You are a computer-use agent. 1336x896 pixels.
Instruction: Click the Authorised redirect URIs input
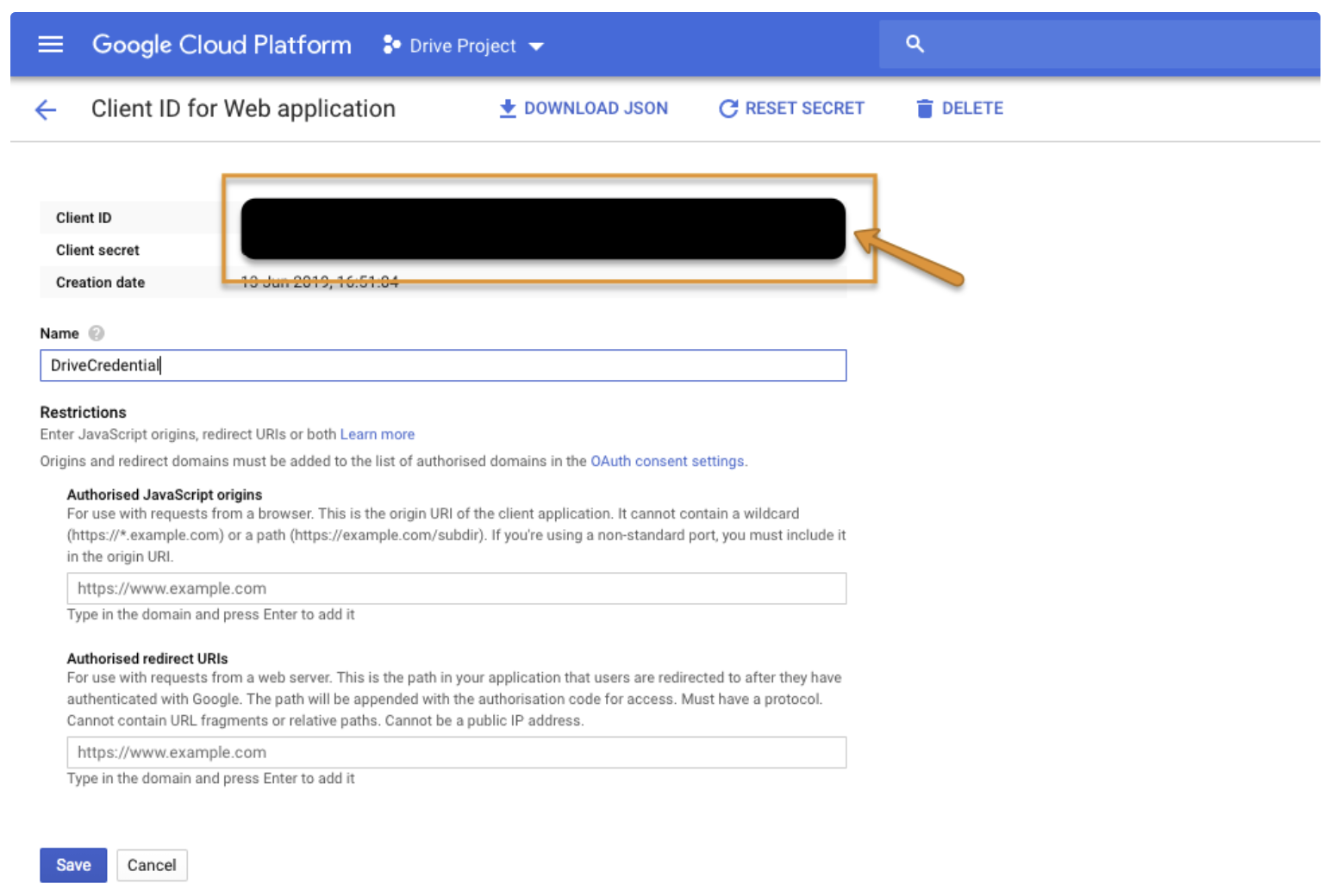click(x=456, y=752)
